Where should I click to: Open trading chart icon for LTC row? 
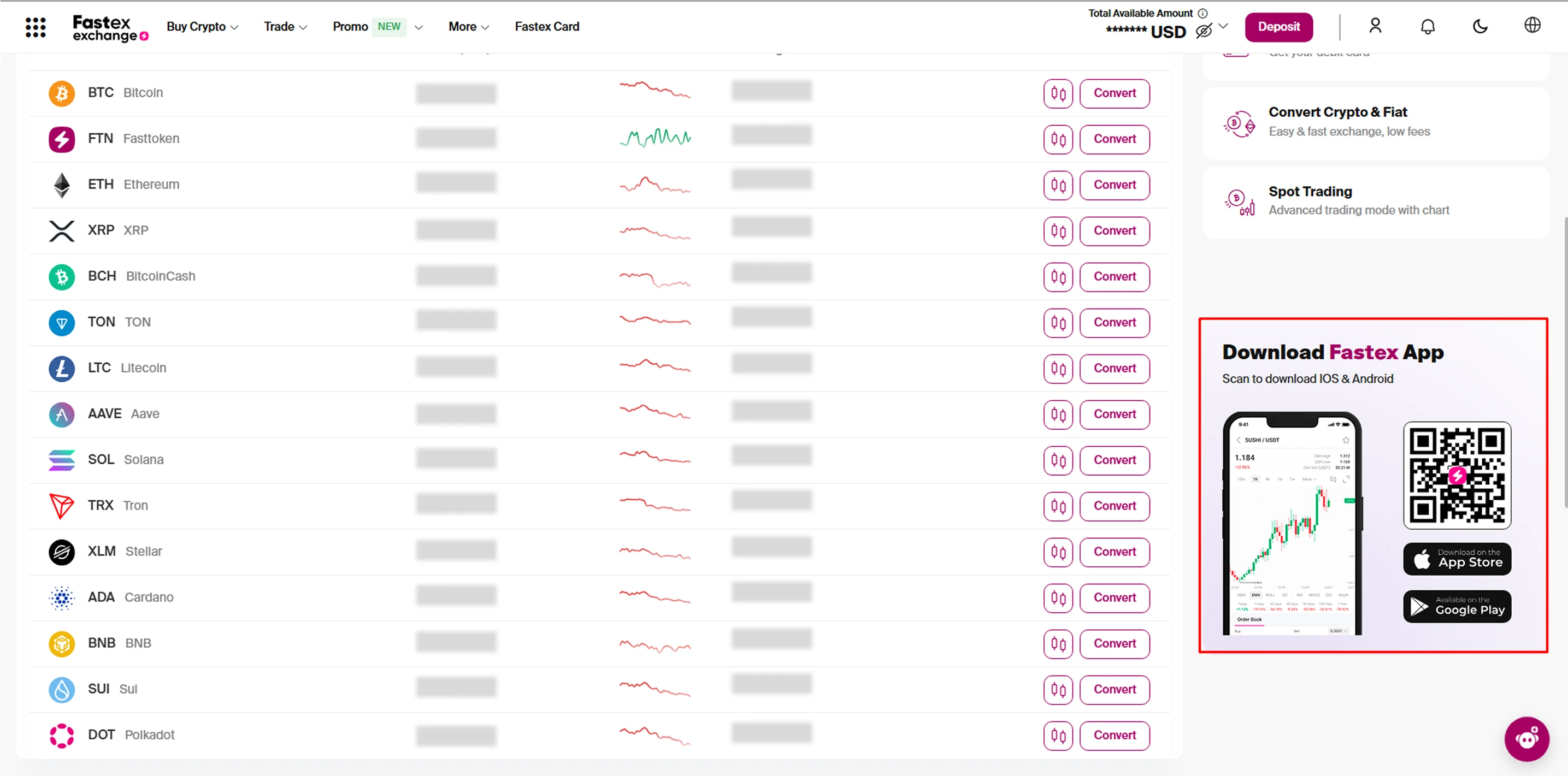1058,369
